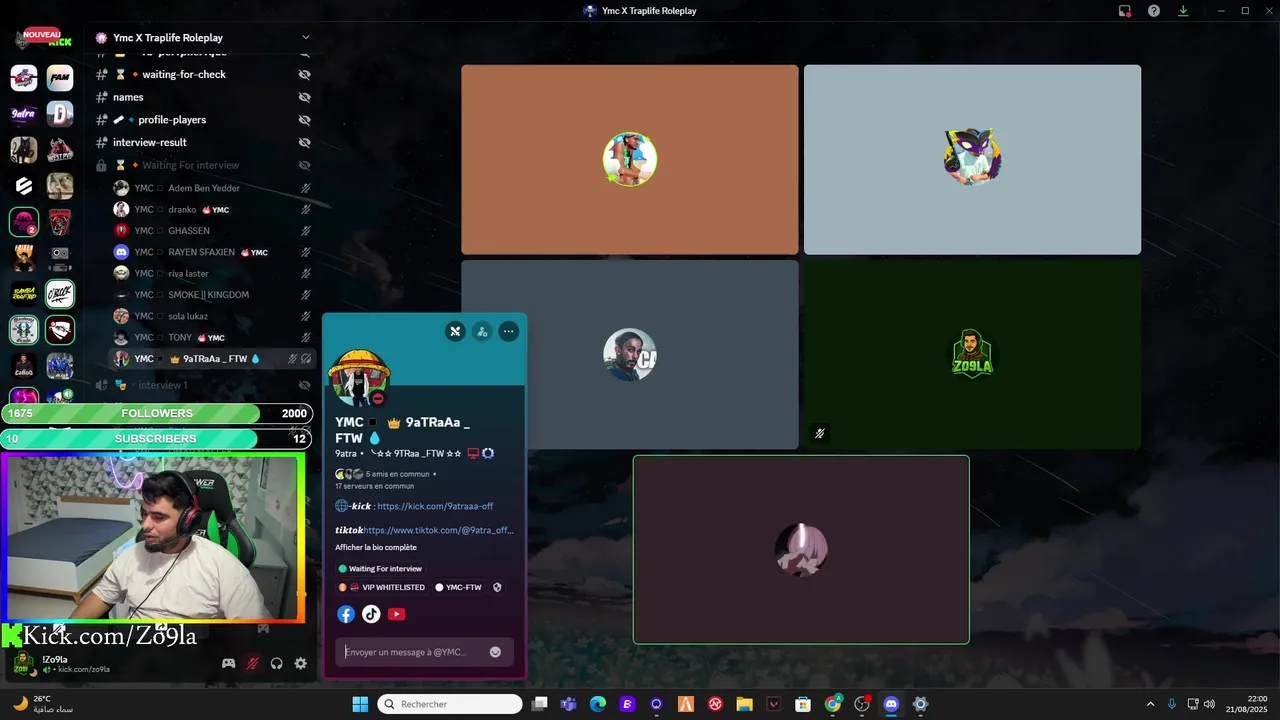Open profile-players channel
This screenshot has width=1280, height=720.
click(203, 120)
